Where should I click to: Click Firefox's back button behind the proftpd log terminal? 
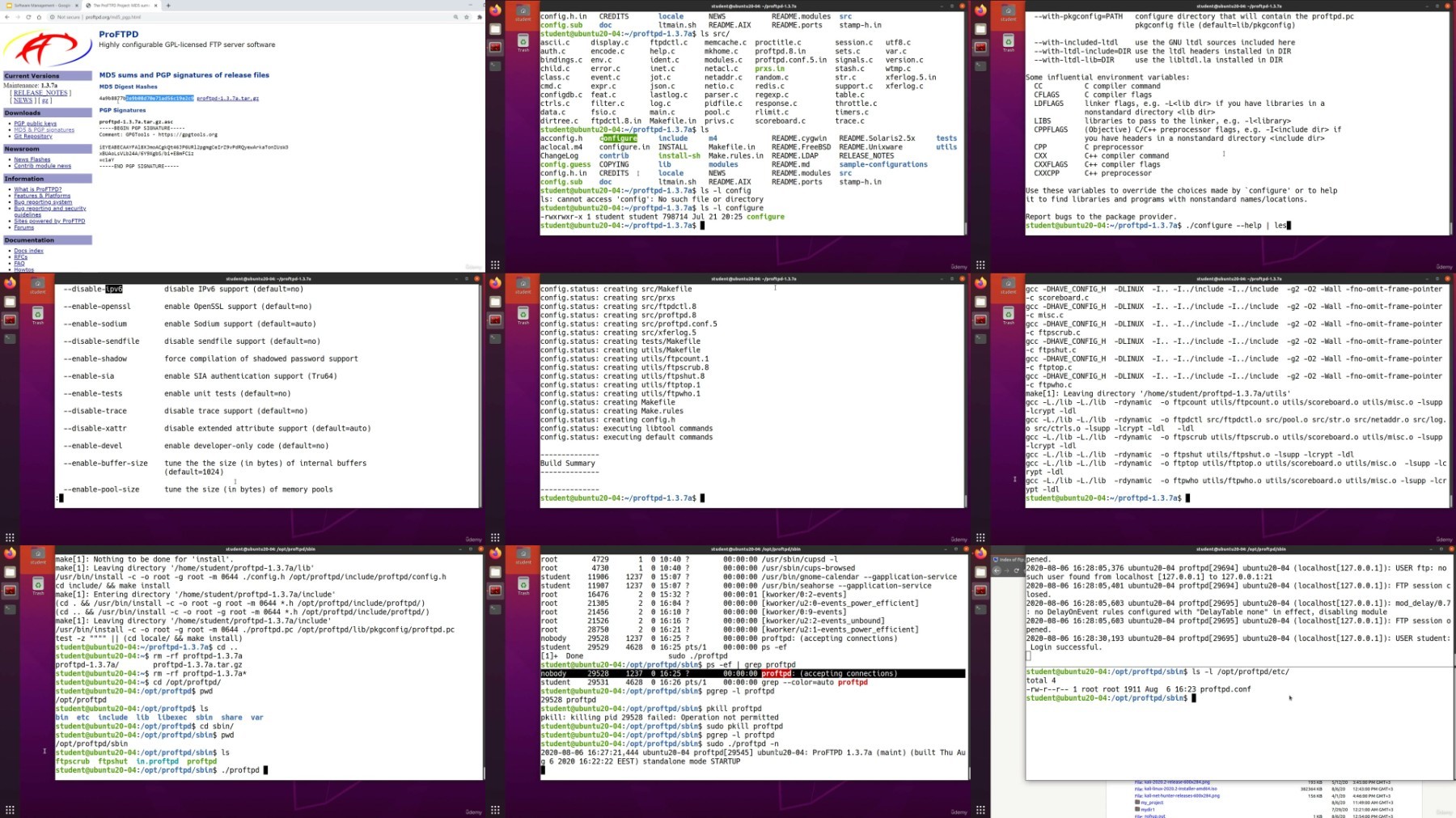(x=997, y=570)
